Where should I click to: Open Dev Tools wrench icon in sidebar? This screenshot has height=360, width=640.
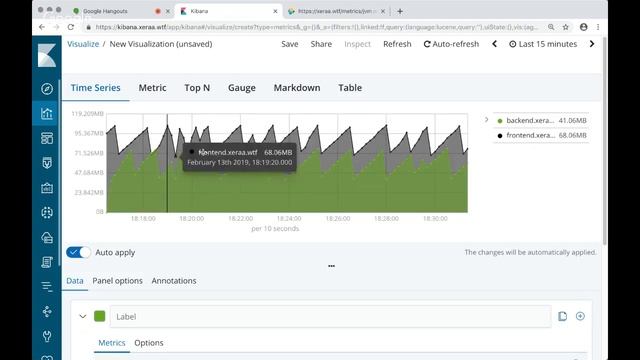click(47, 336)
